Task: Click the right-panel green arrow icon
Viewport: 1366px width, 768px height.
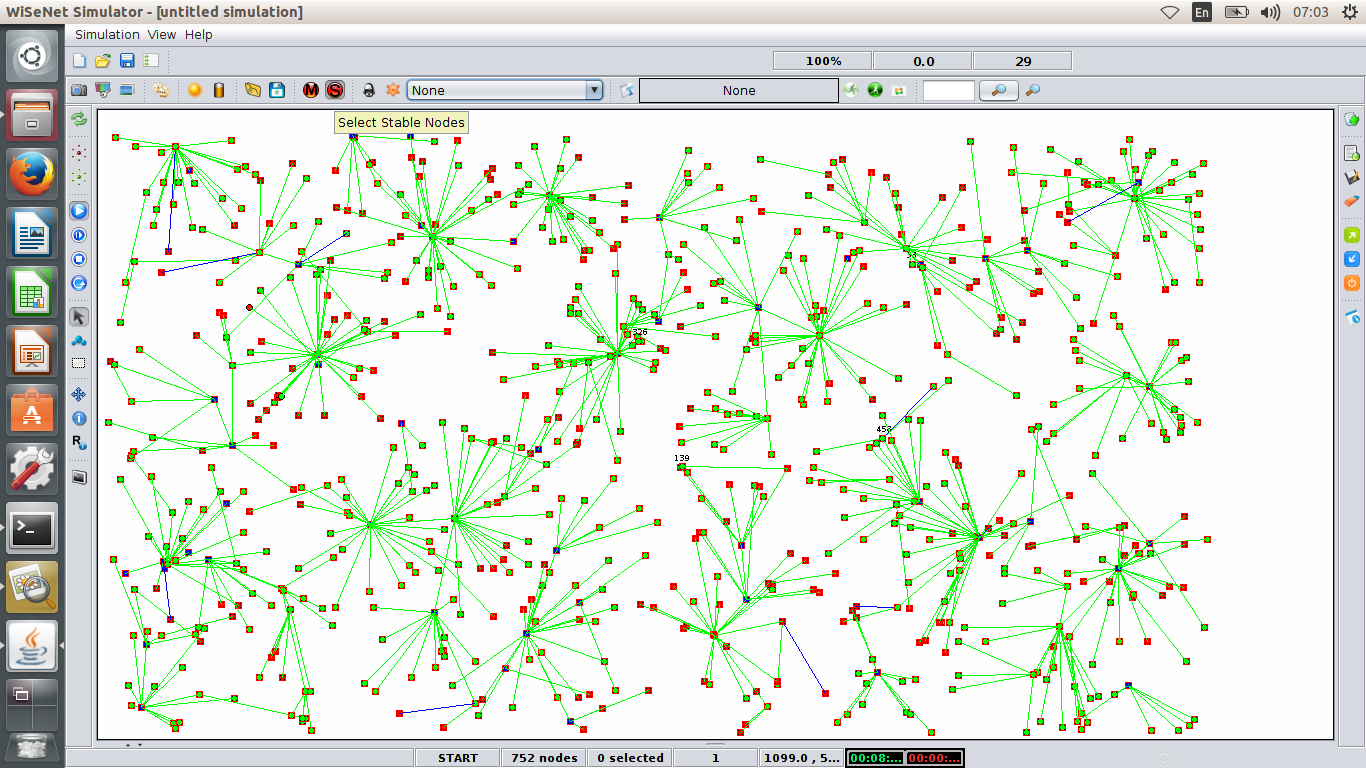Action: [1352, 235]
